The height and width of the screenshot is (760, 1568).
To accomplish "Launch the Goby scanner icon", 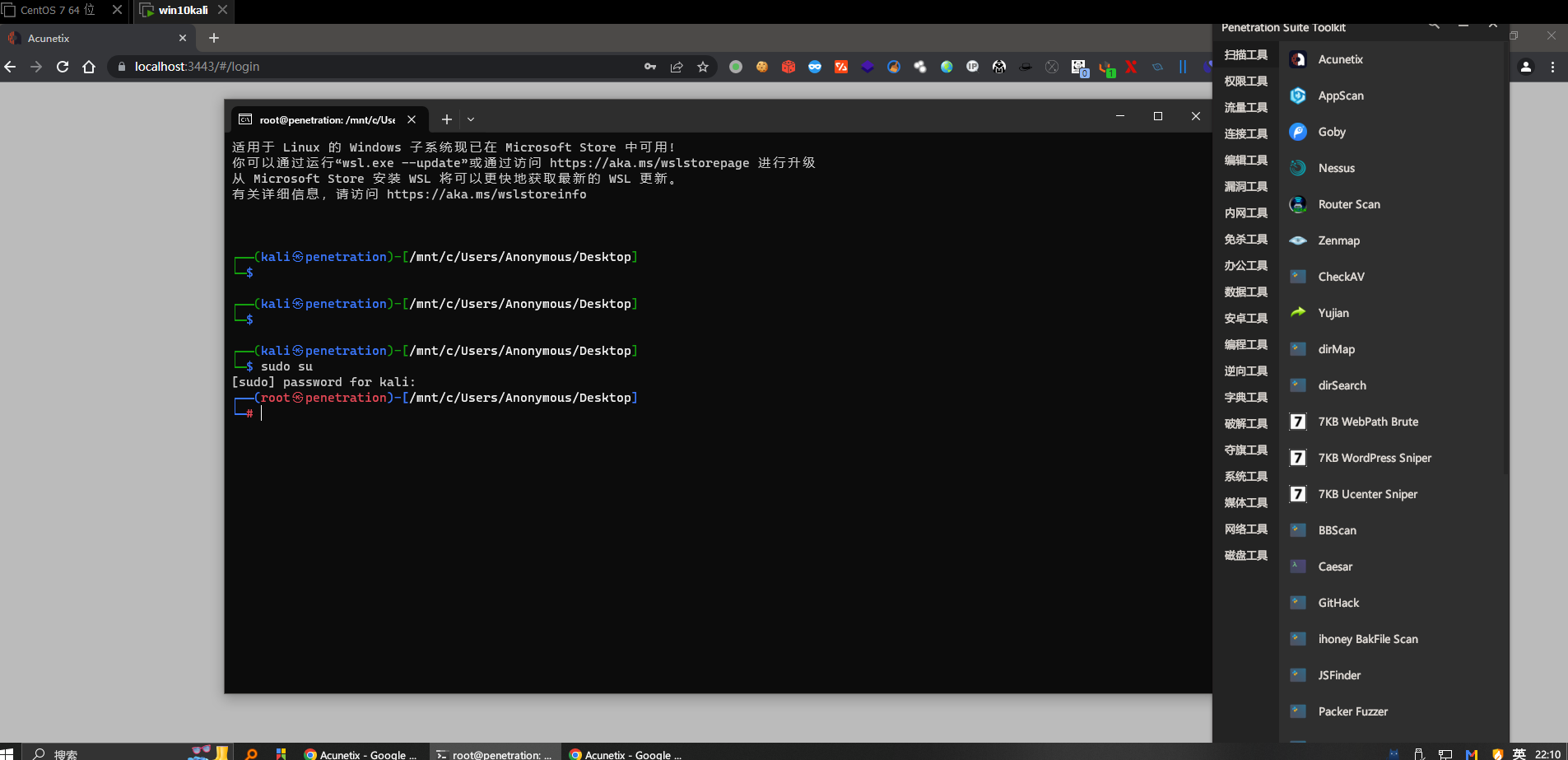I will (1298, 132).
